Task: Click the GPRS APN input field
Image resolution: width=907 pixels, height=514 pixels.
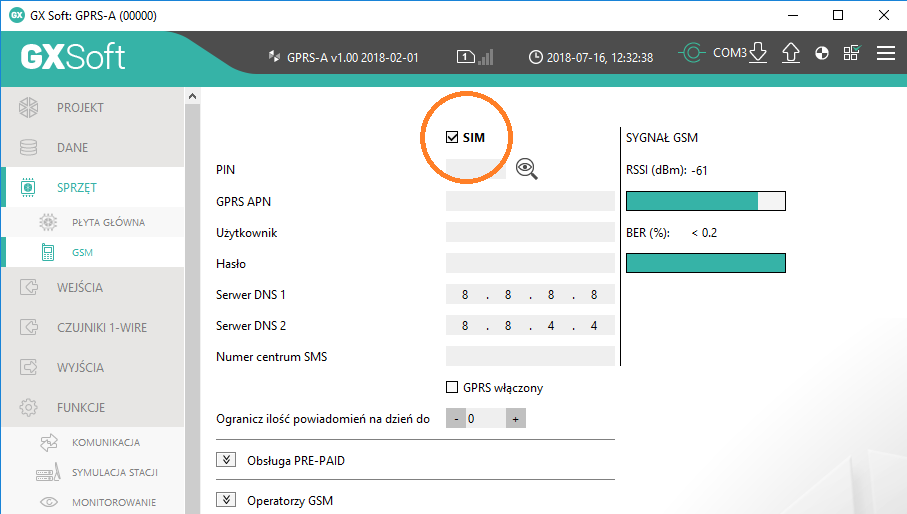Action: [530, 202]
